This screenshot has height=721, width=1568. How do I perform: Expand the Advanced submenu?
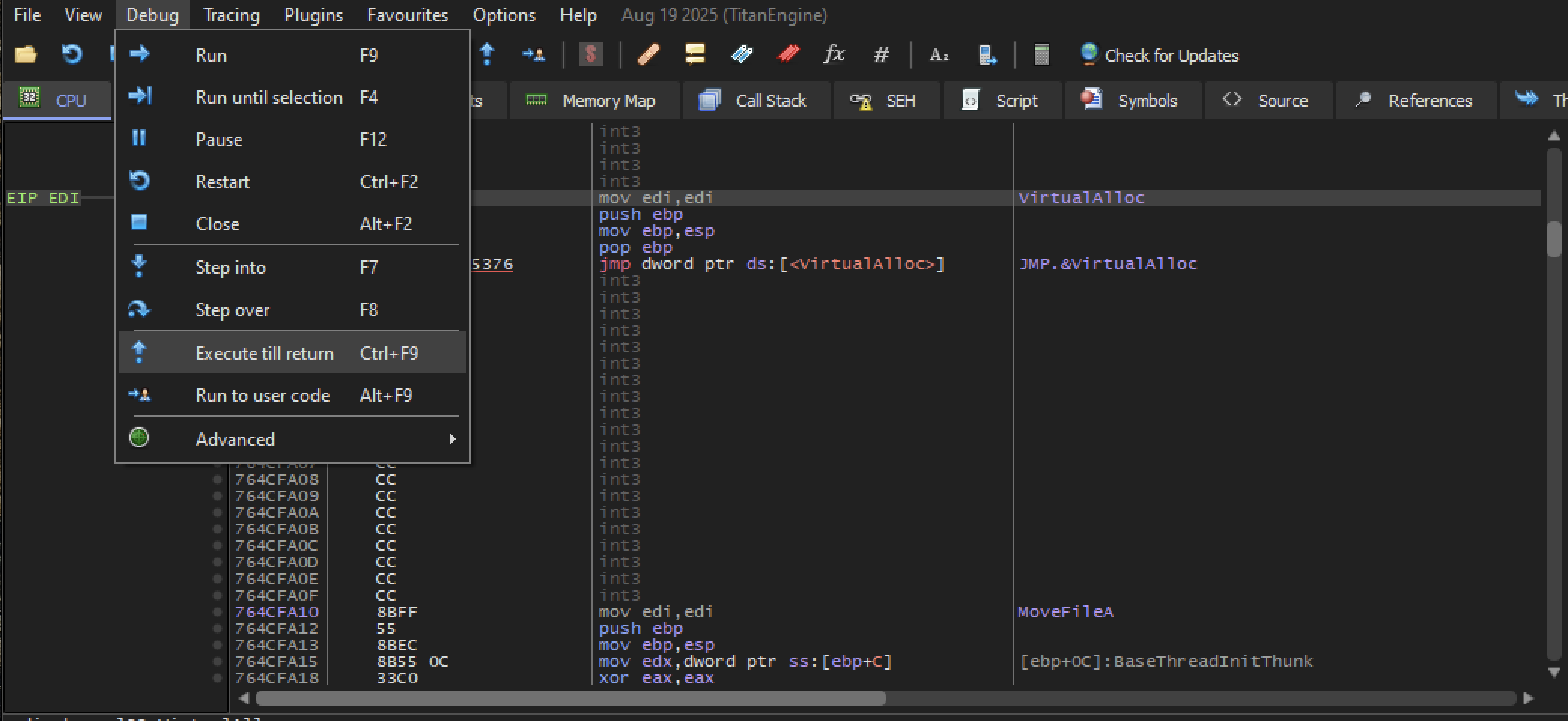point(293,439)
